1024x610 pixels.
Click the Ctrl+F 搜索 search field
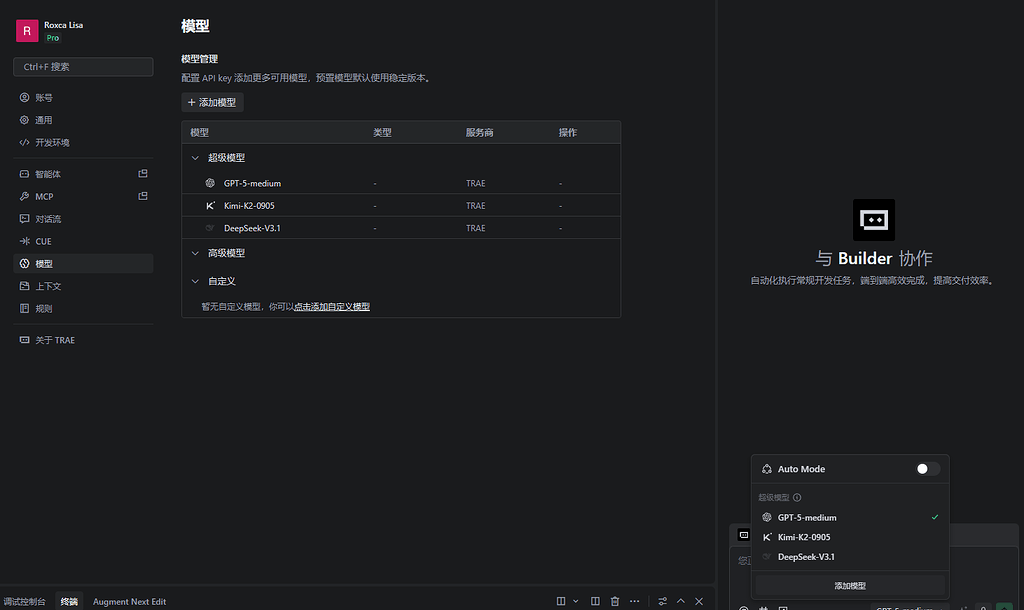pyautogui.click(x=83, y=67)
